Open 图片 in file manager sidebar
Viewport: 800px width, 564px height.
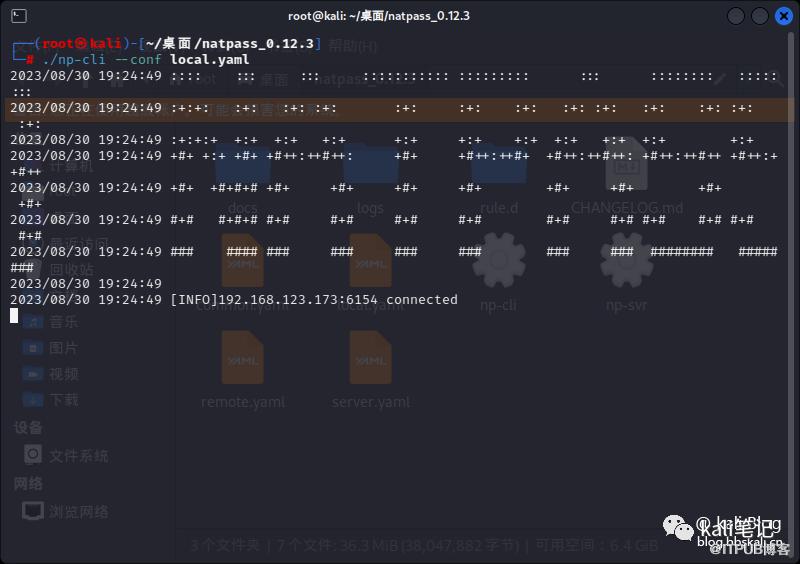(50, 348)
